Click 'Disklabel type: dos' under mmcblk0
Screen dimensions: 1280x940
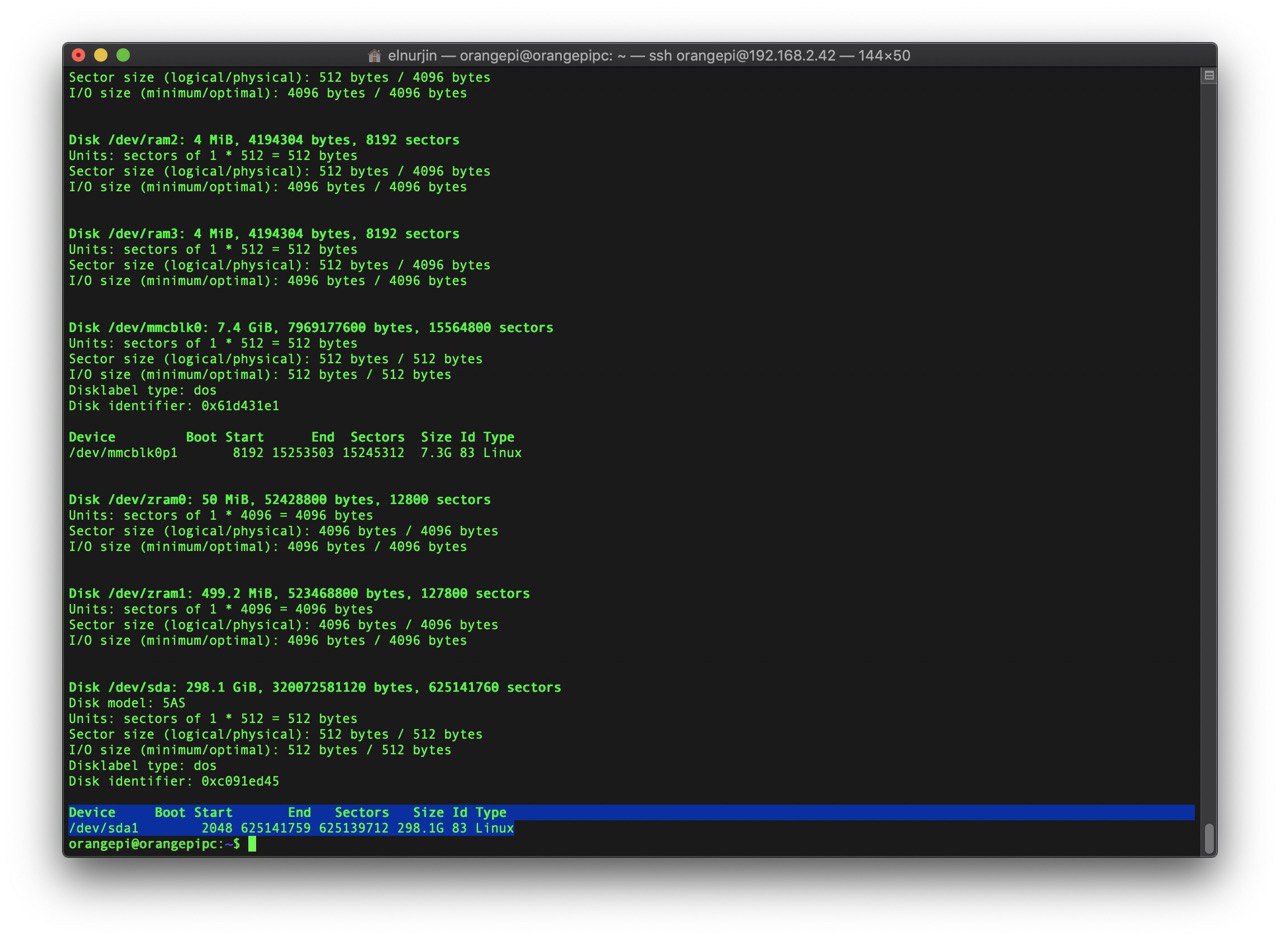tap(143, 390)
